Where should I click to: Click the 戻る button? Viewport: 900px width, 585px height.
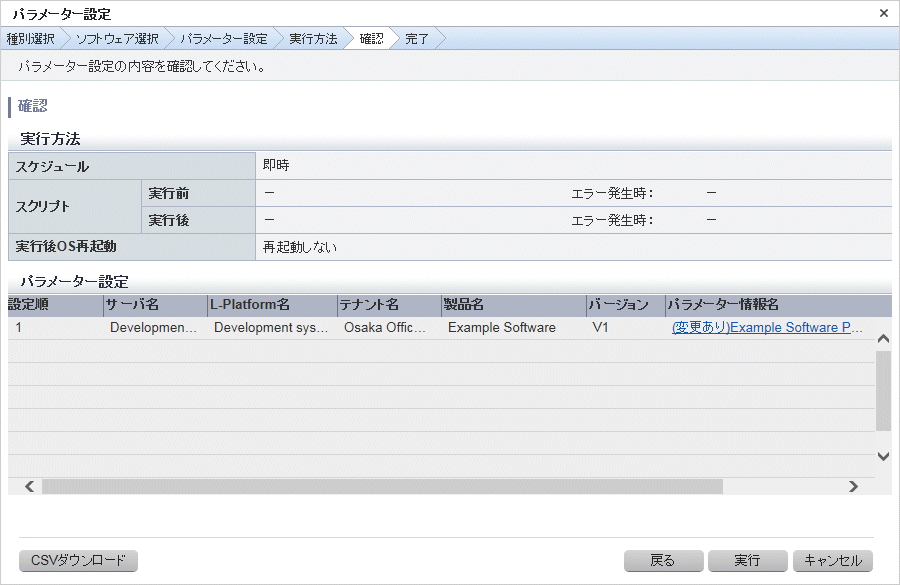click(x=663, y=560)
